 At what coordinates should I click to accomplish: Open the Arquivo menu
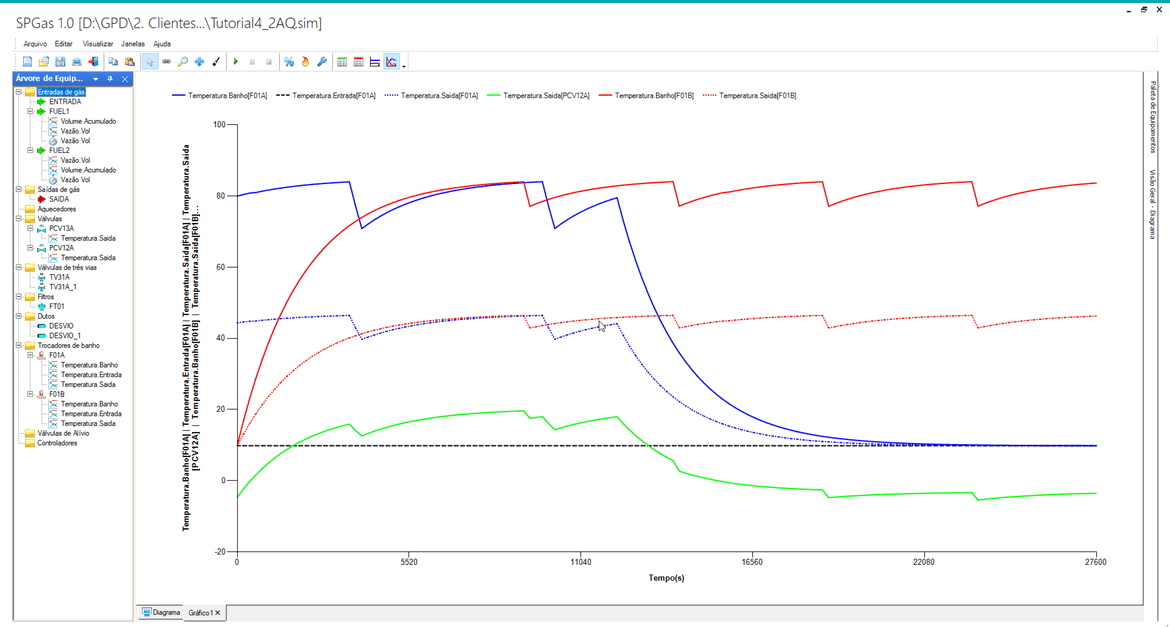coord(35,43)
